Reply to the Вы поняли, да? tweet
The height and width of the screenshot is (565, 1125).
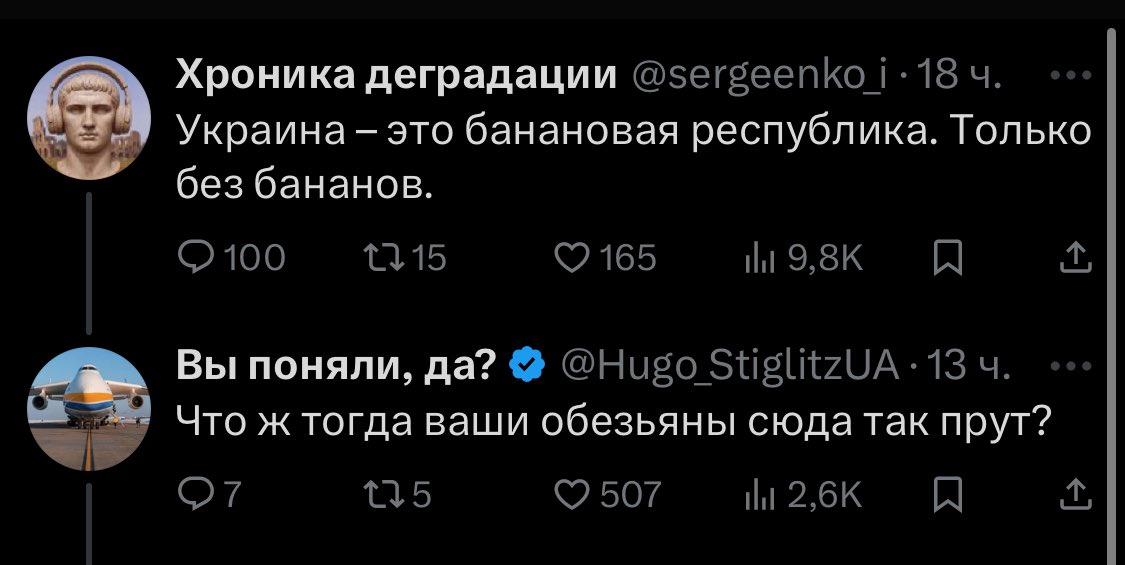tap(194, 493)
